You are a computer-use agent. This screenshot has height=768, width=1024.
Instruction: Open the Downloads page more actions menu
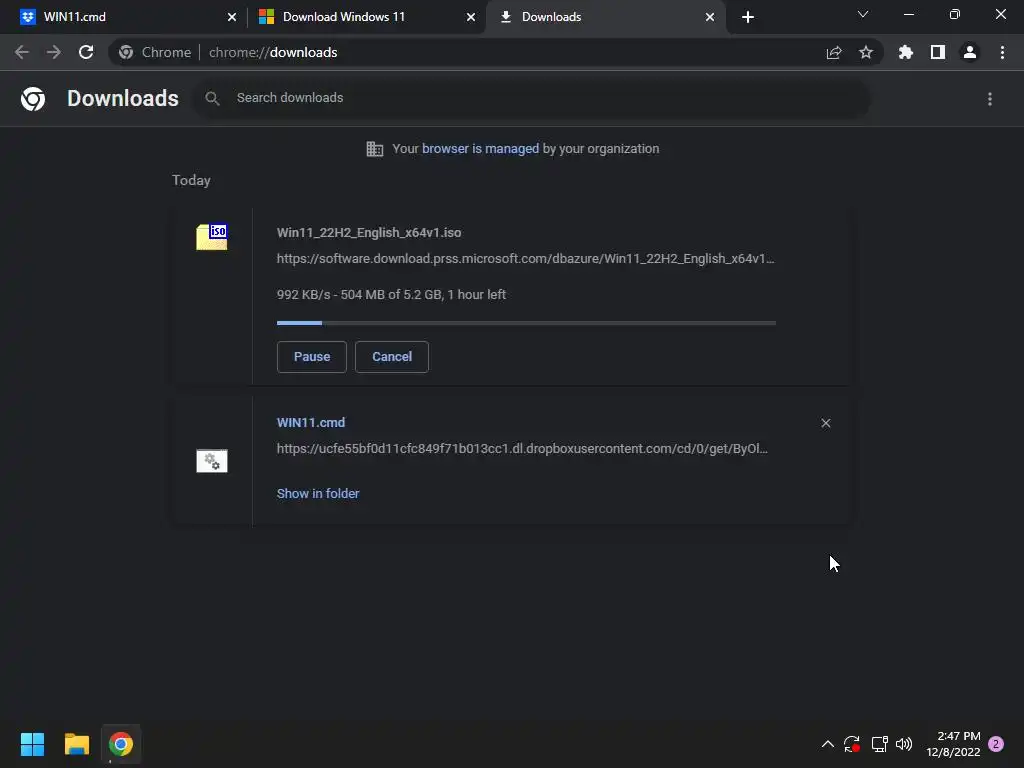(x=990, y=99)
